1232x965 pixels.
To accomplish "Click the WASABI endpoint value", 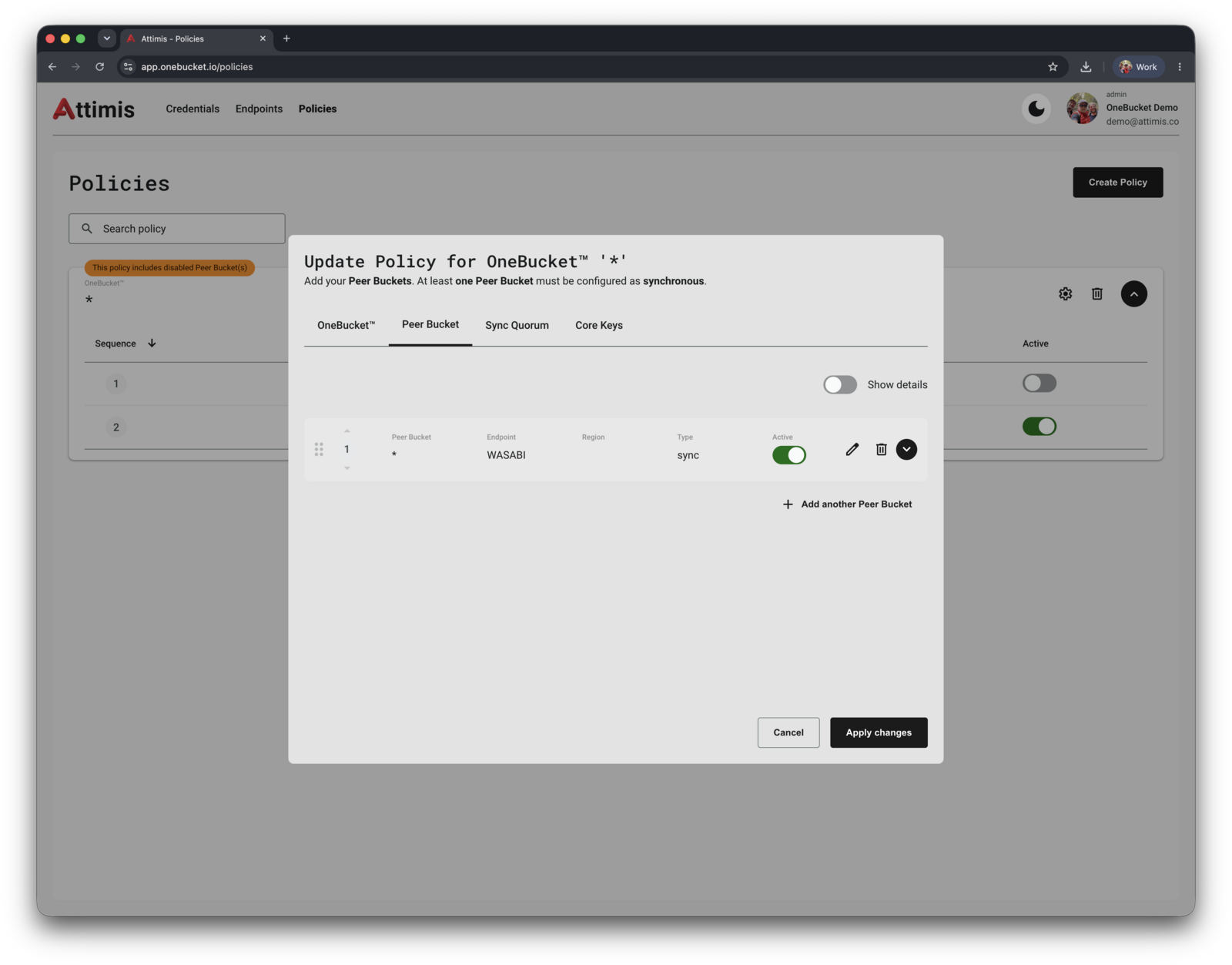I will point(506,455).
